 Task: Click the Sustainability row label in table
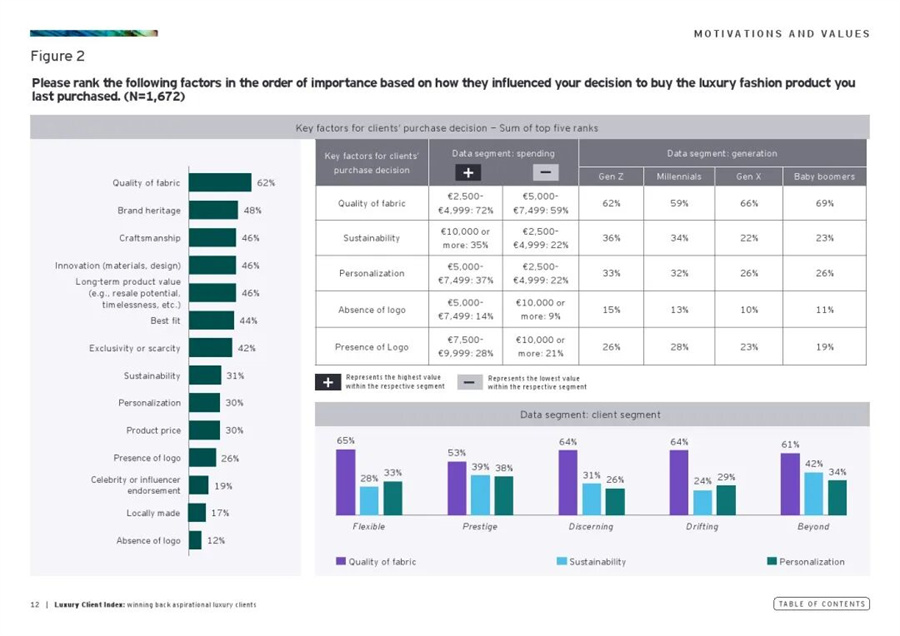pos(372,239)
